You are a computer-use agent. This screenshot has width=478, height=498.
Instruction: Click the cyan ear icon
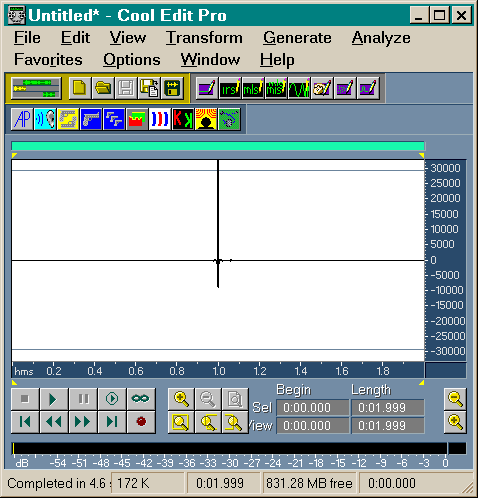click(x=45, y=119)
